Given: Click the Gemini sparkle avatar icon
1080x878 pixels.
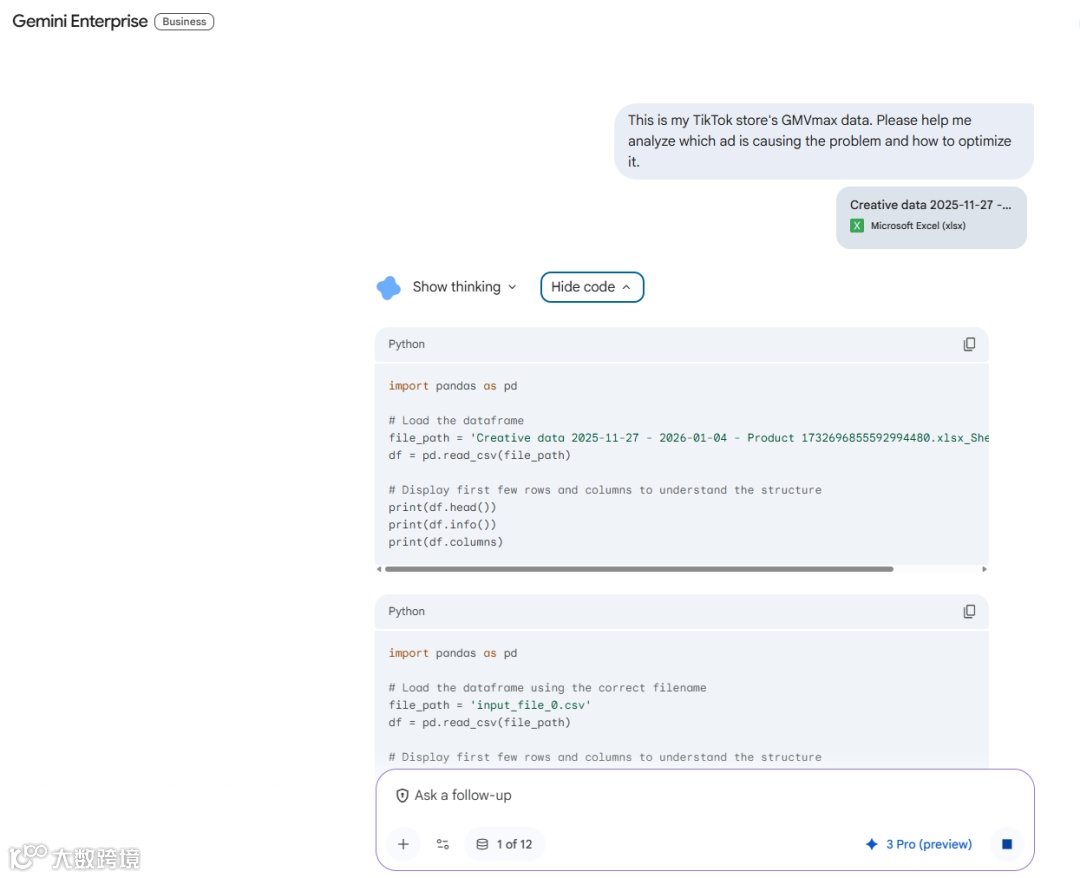Looking at the screenshot, I should [388, 287].
